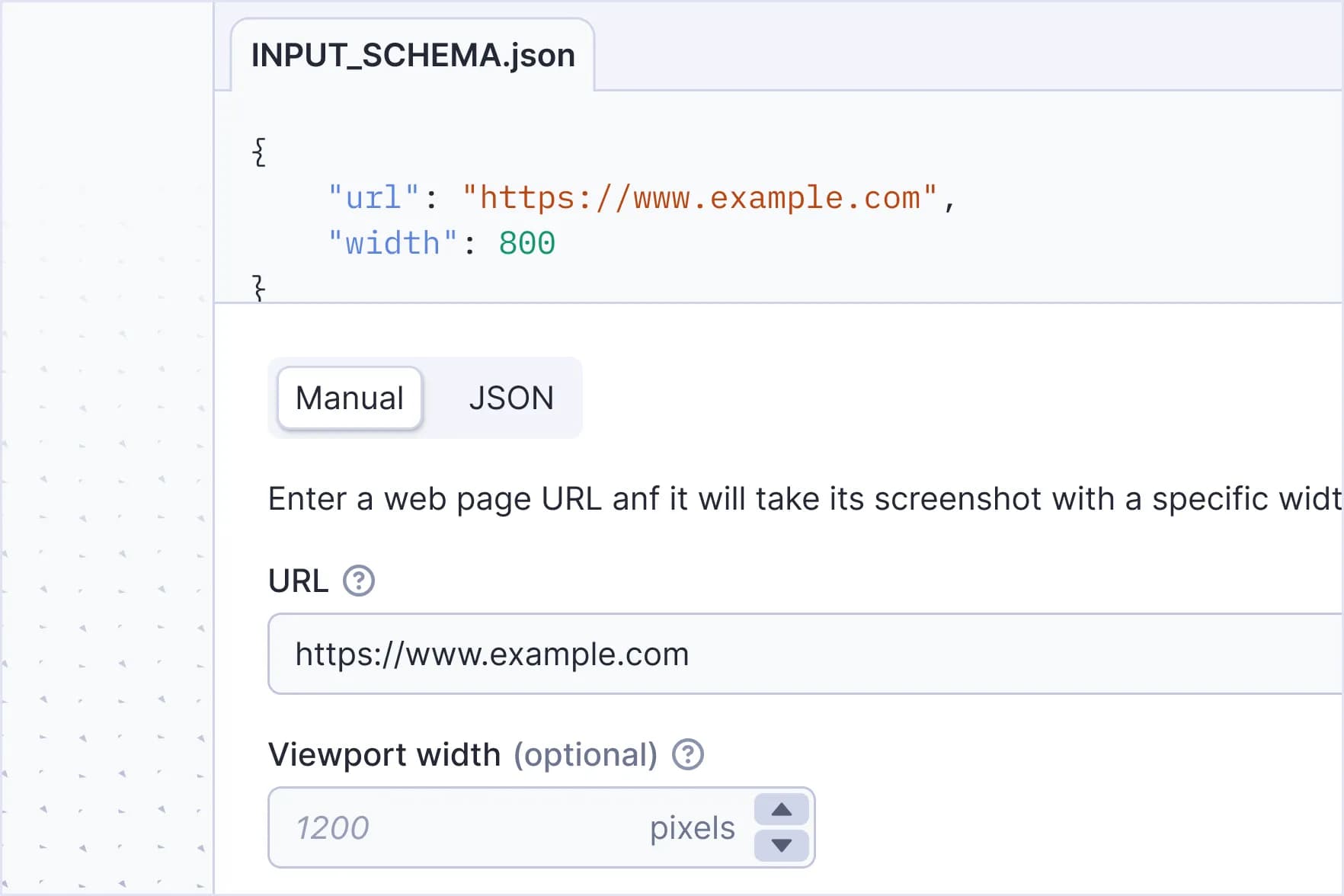
Task: Click the opening curly brace in code
Action: (x=259, y=152)
